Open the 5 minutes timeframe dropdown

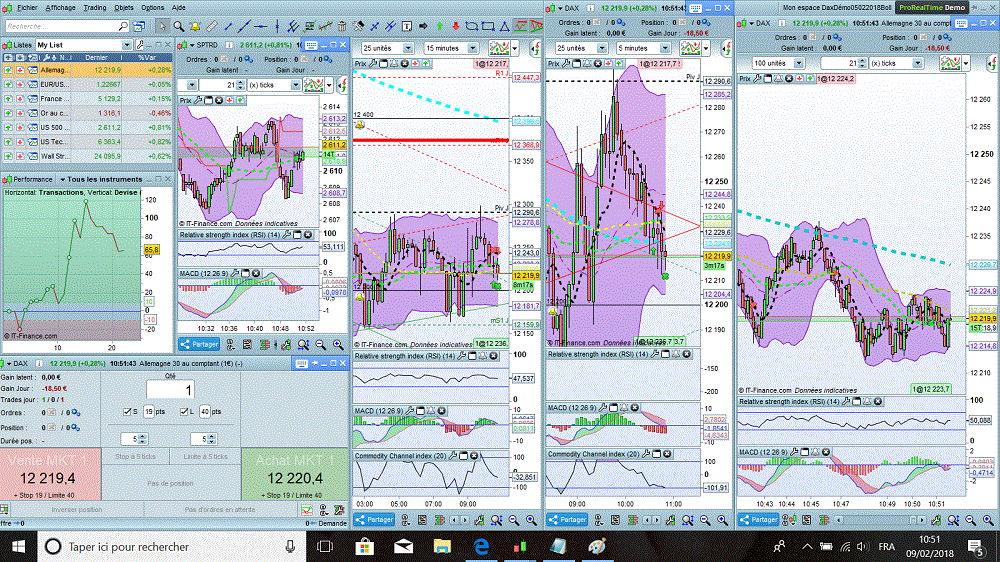[x=643, y=48]
